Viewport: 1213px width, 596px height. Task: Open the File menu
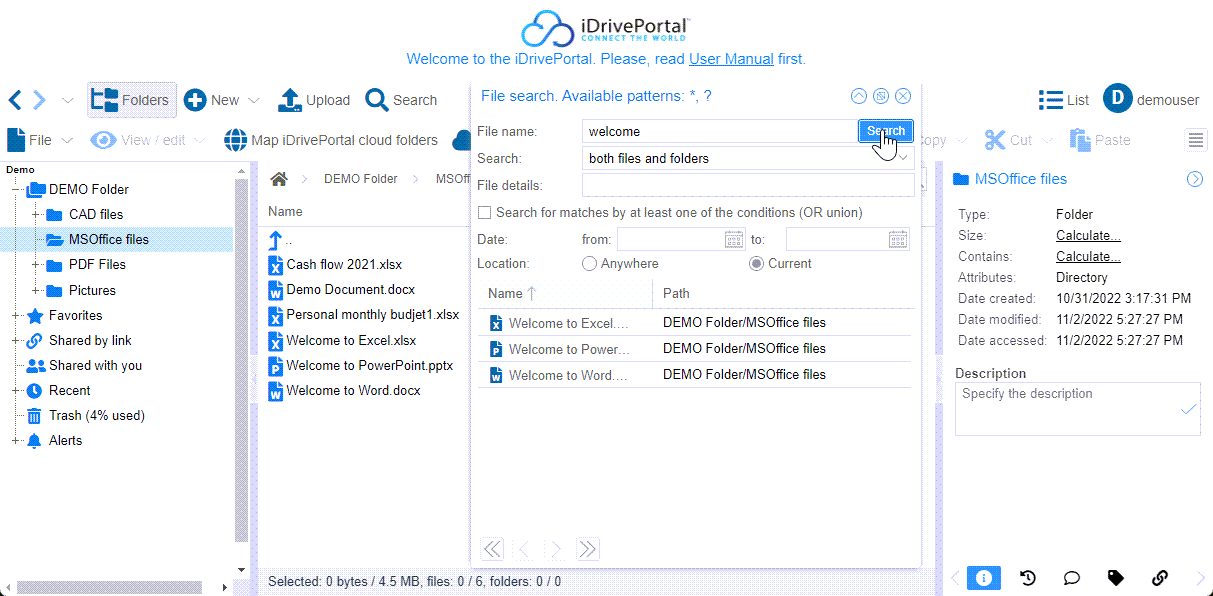point(40,140)
